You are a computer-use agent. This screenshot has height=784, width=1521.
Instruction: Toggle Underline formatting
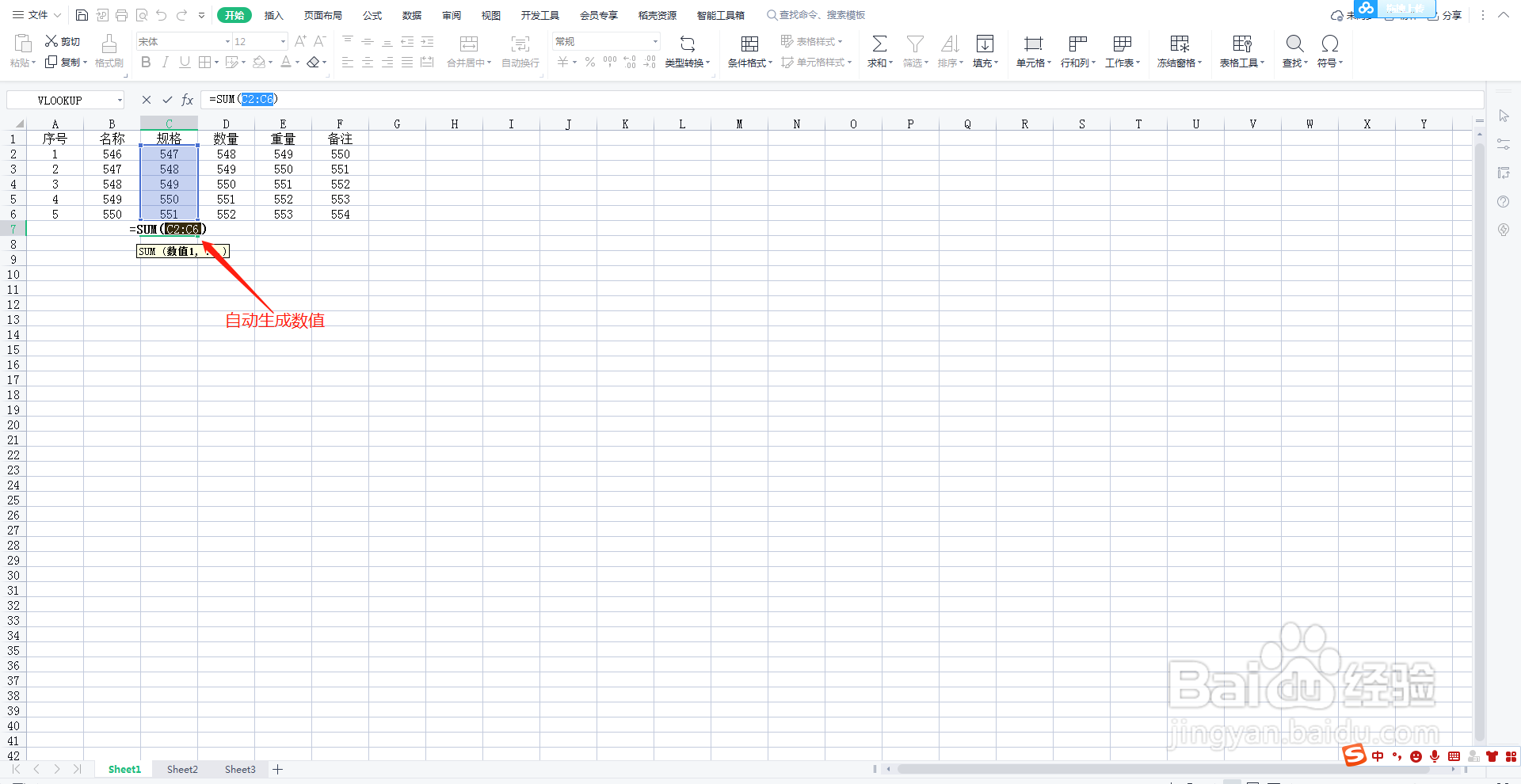185,62
